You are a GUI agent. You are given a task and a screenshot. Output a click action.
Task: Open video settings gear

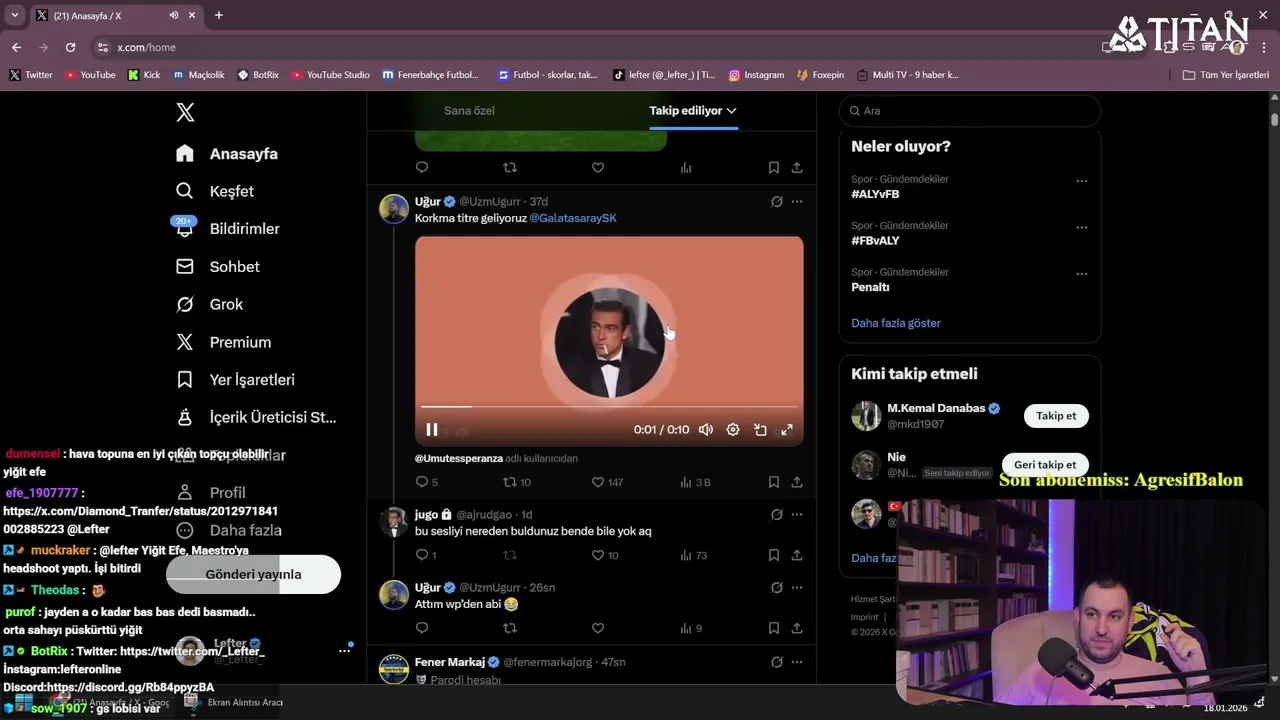[x=733, y=430]
